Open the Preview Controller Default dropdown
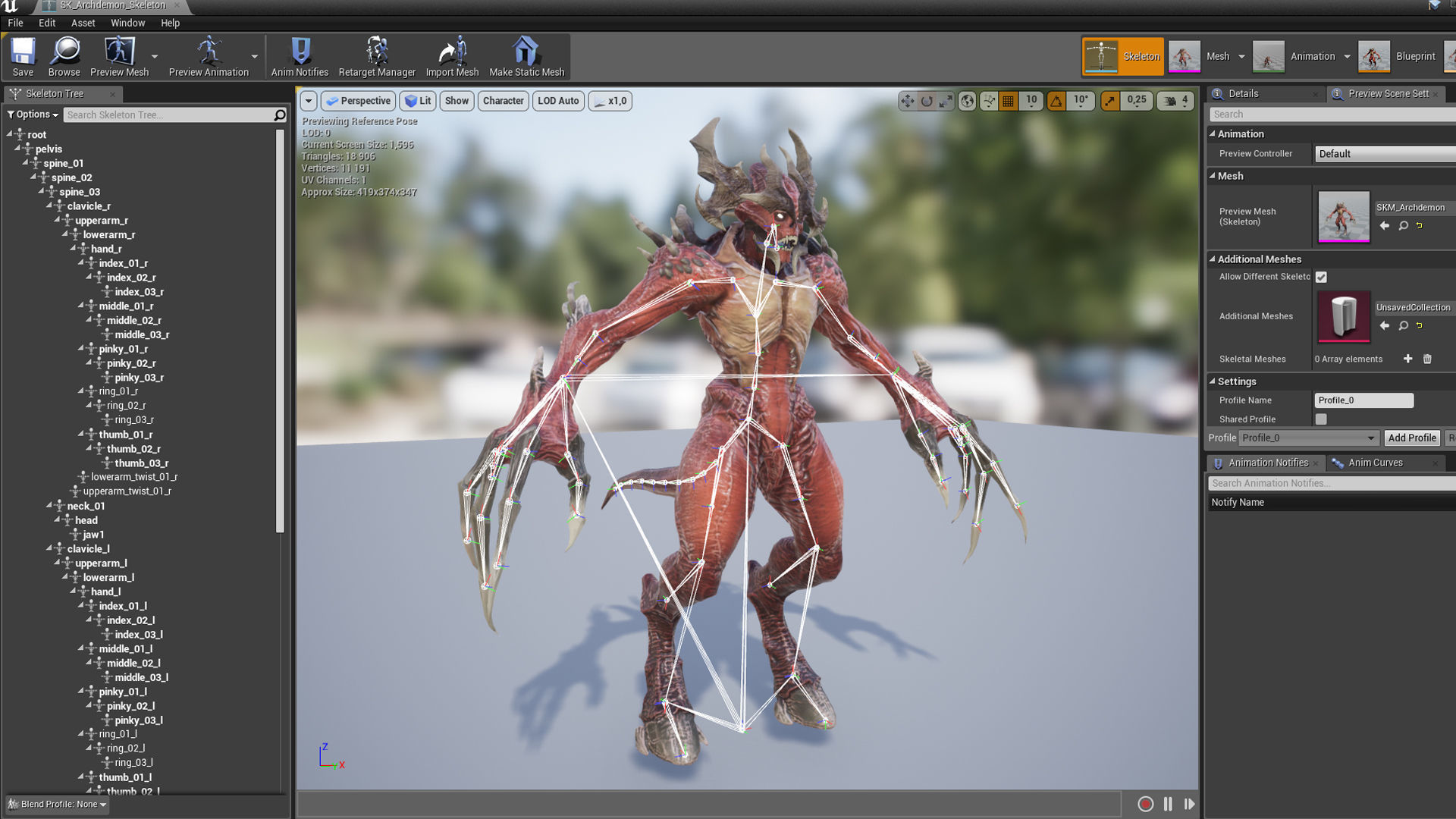 pyautogui.click(x=1385, y=154)
